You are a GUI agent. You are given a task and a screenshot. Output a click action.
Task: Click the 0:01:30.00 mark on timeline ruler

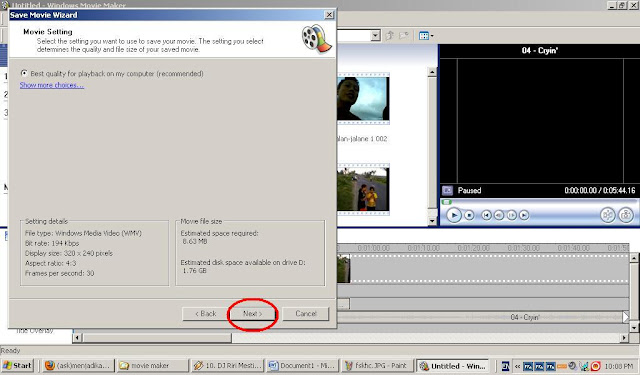coord(524,248)
